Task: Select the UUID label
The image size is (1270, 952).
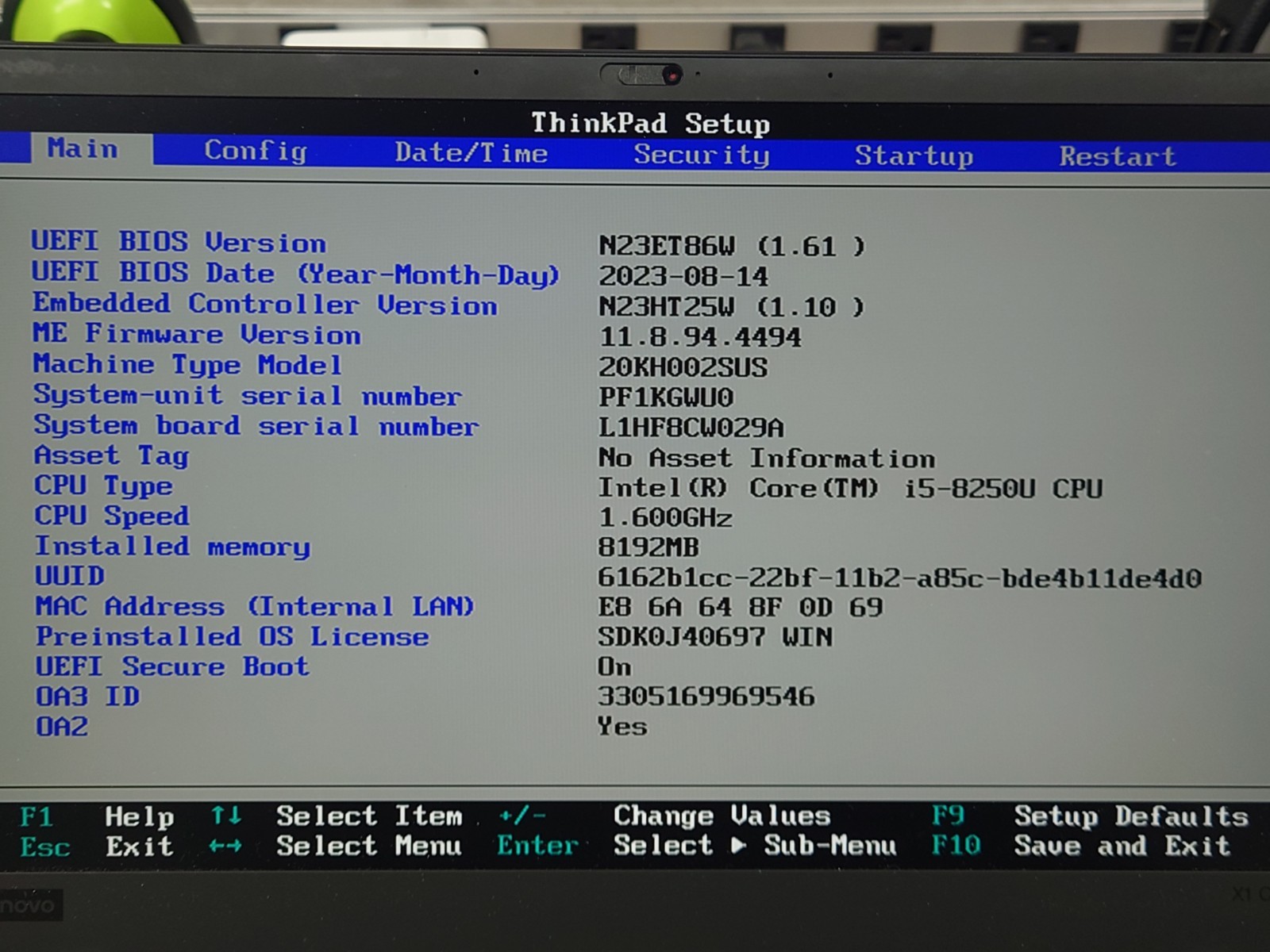Action: click(x=70, y=575)
